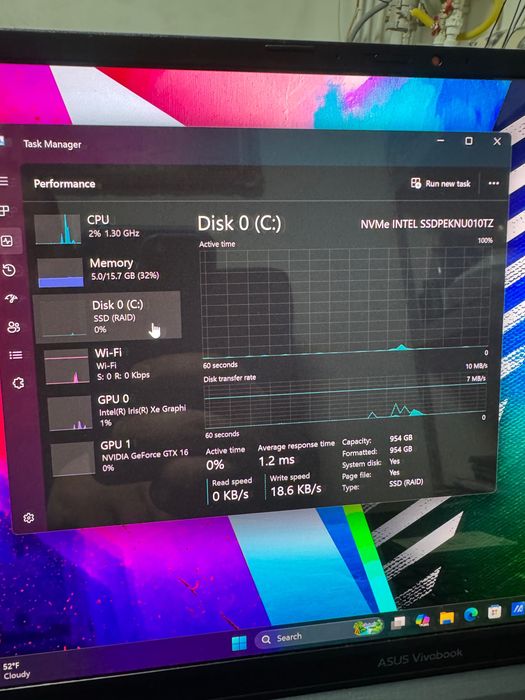Image resolution: width=525 pixels, height=700 pixels.
Task: Click the Disk 0 (C:) large title
Action: [239, 224]
